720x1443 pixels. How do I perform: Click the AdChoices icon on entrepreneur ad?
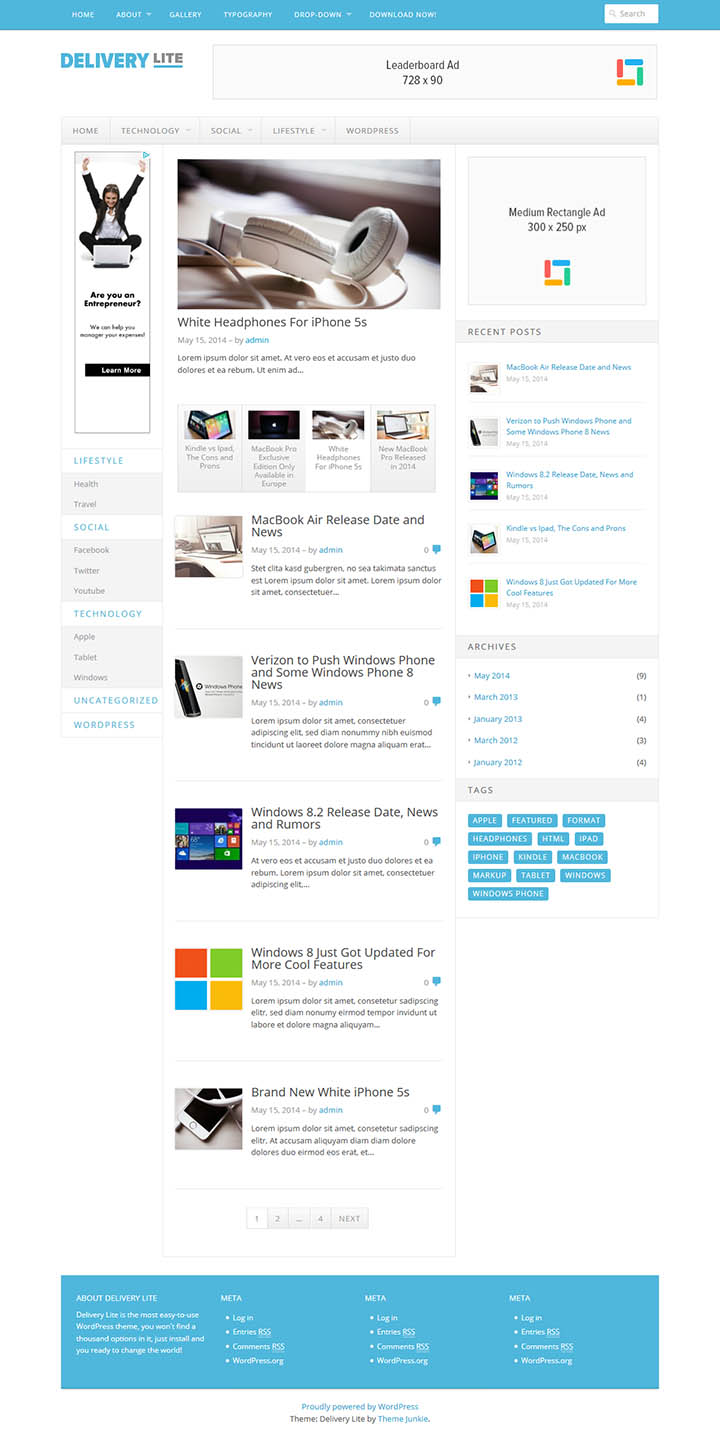point(145,156)
